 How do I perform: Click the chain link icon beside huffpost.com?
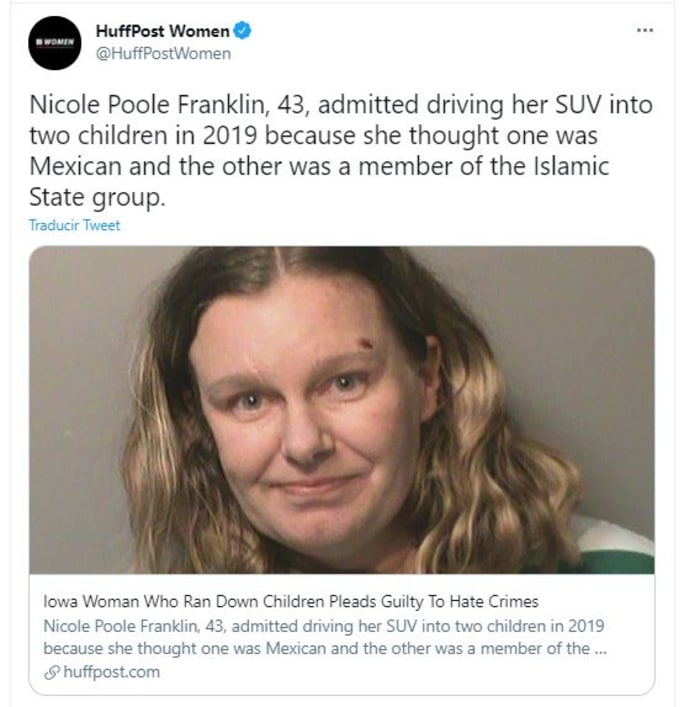click(51, 672)
